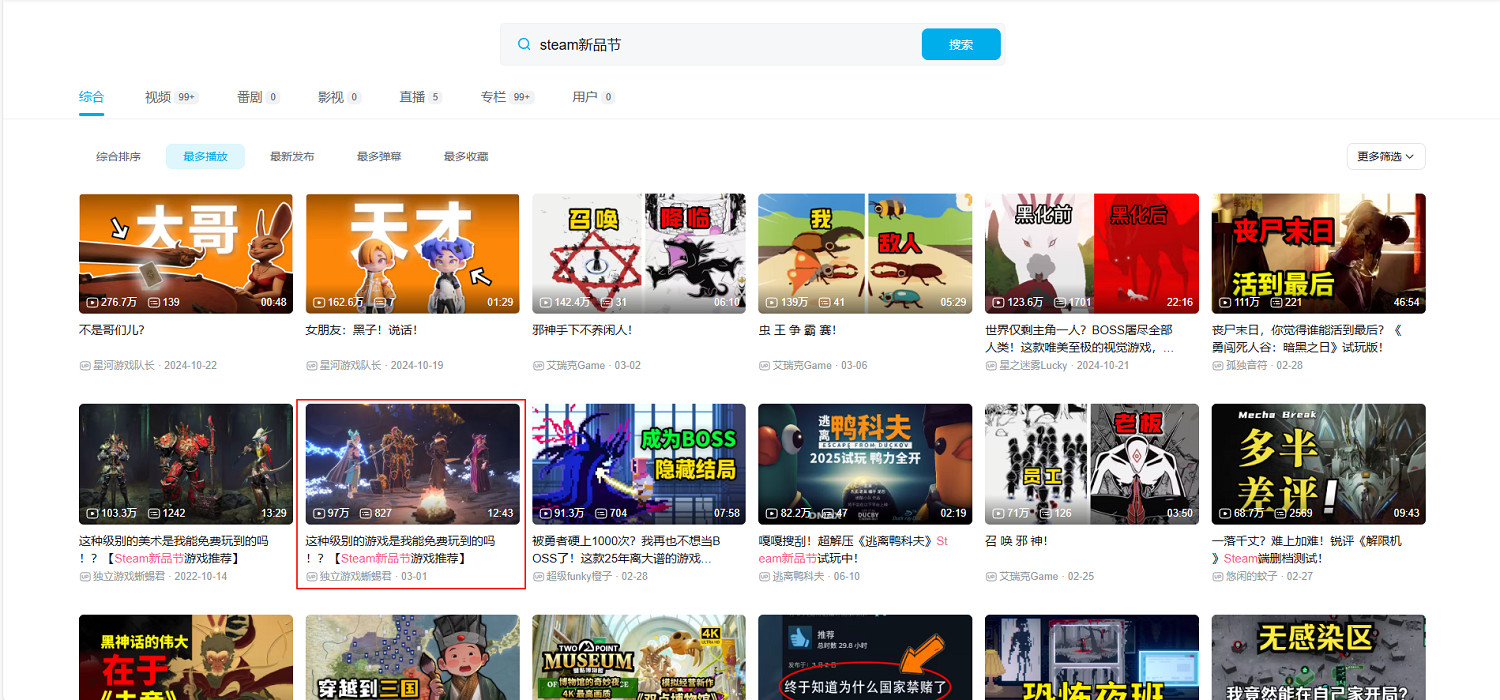Click inside the search input field
Screen dimensions: 1500x700
tap(700, 44)
